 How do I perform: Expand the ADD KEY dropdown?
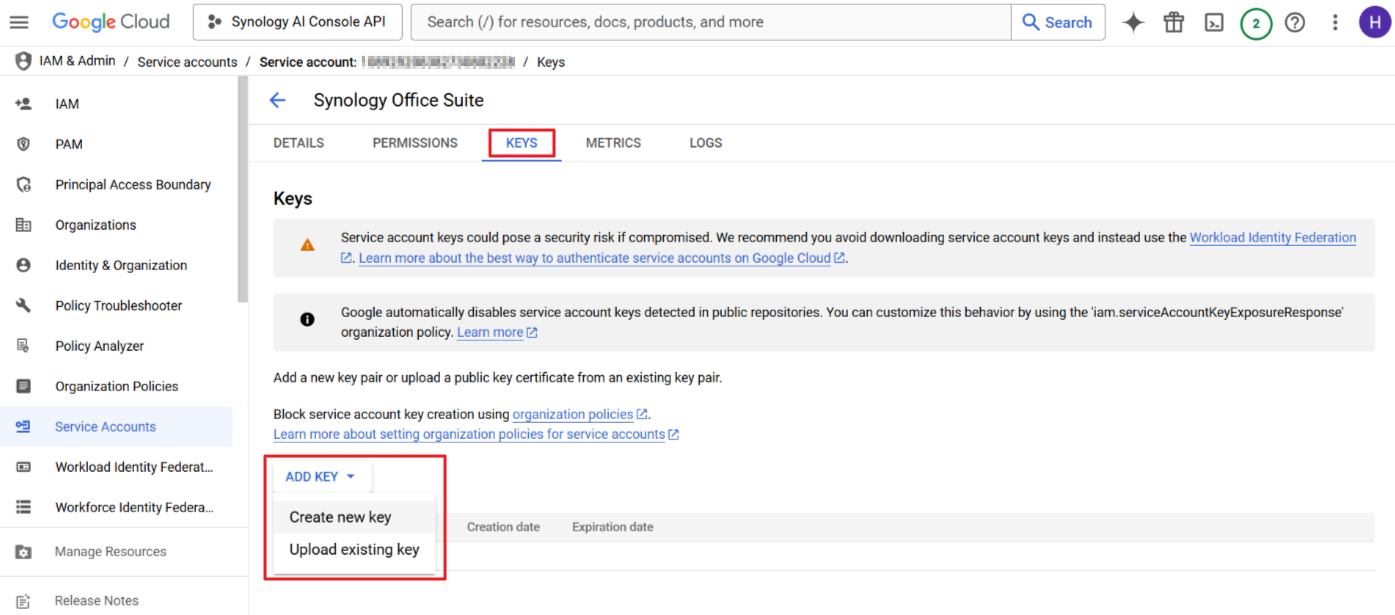320,477
